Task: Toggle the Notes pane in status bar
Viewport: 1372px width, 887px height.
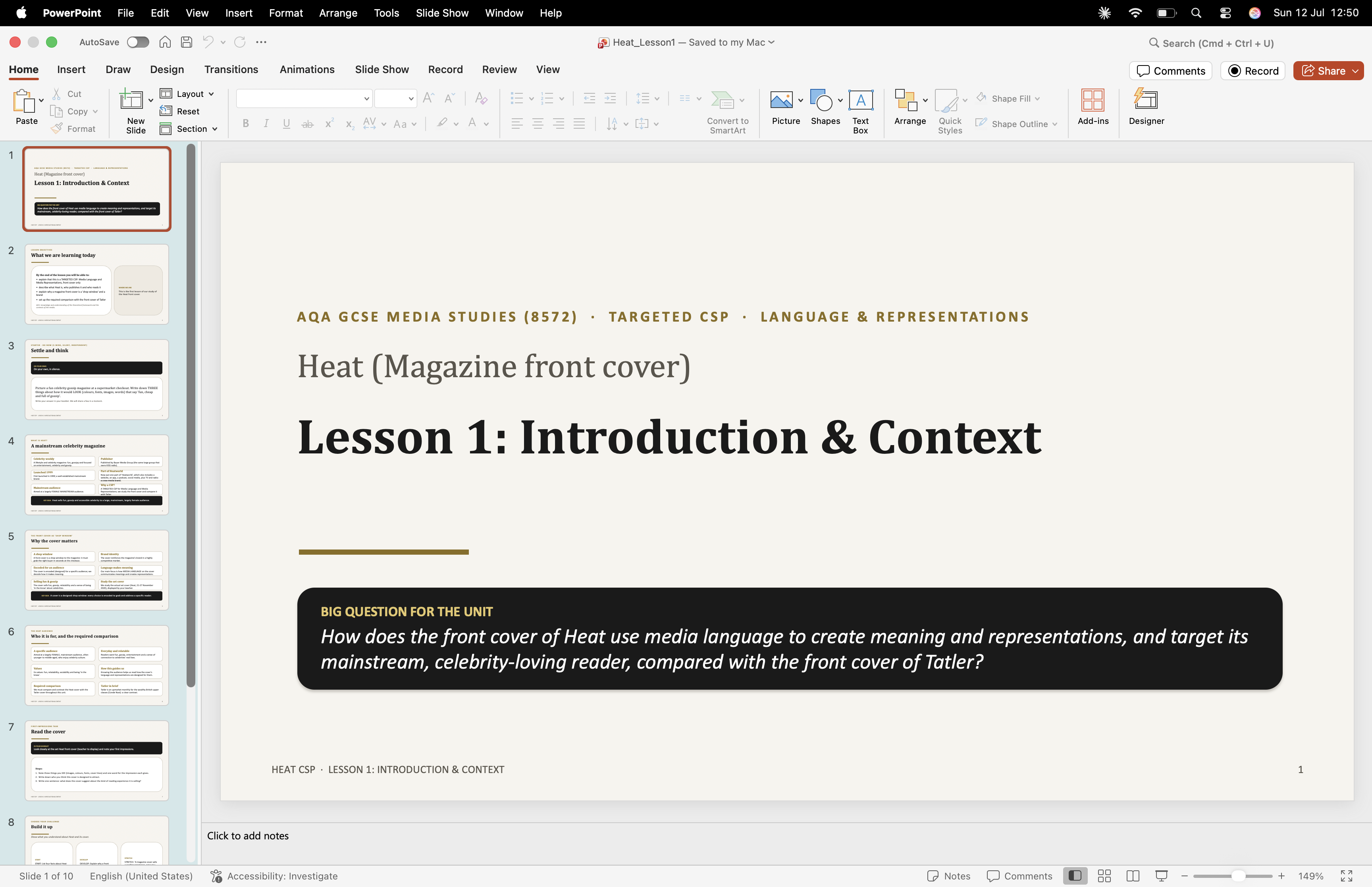Action: click(949, 875)
